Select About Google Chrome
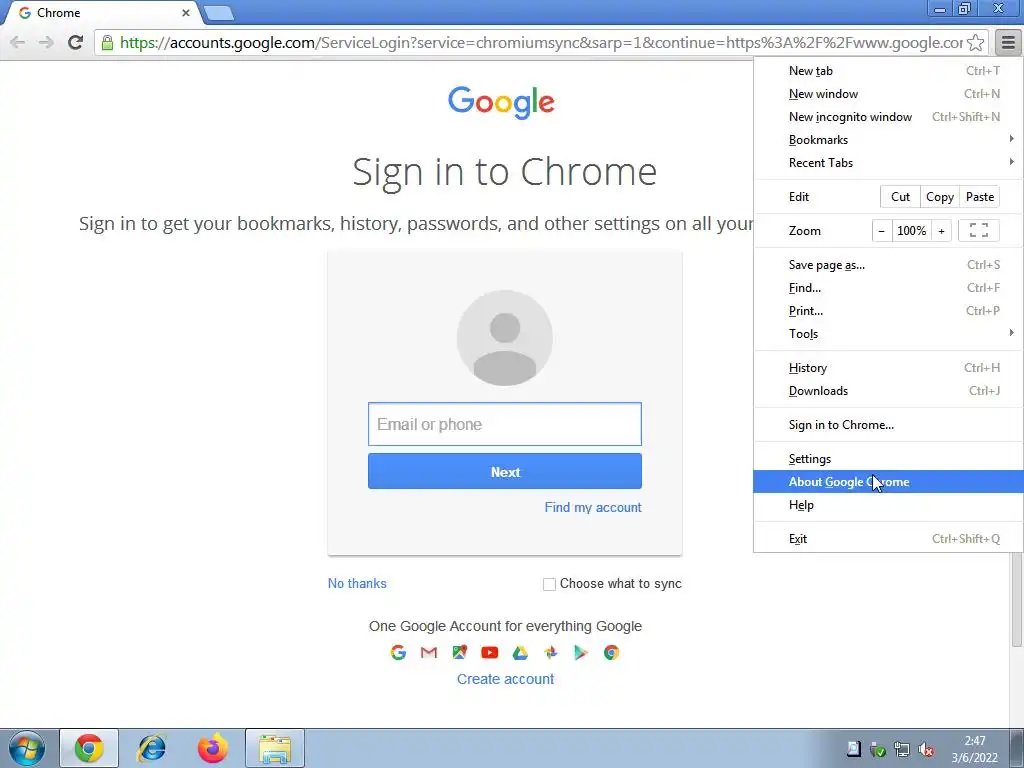 click(888, 482)
